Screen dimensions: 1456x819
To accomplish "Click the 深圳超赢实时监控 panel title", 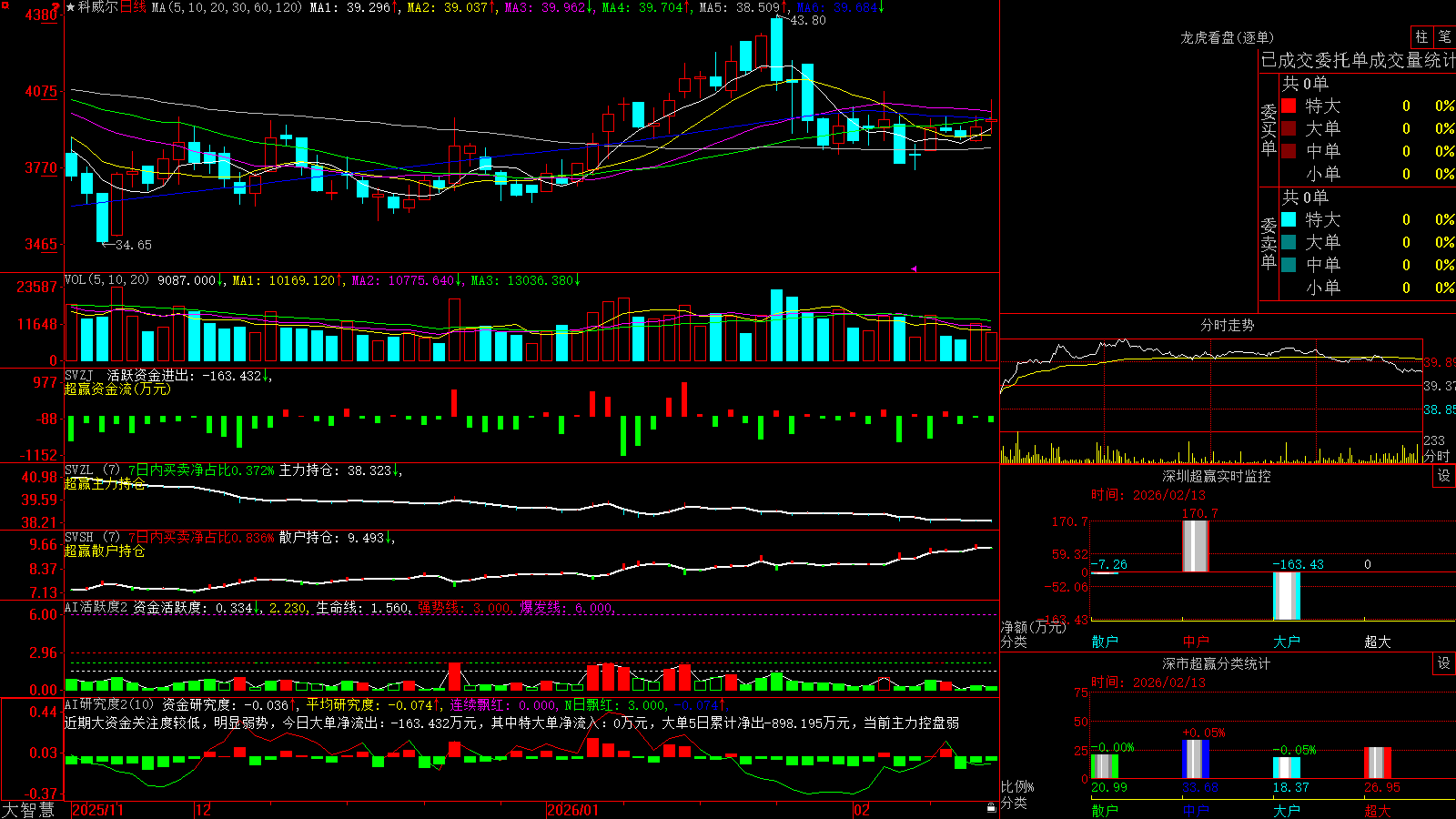I will click(1217, 476).
